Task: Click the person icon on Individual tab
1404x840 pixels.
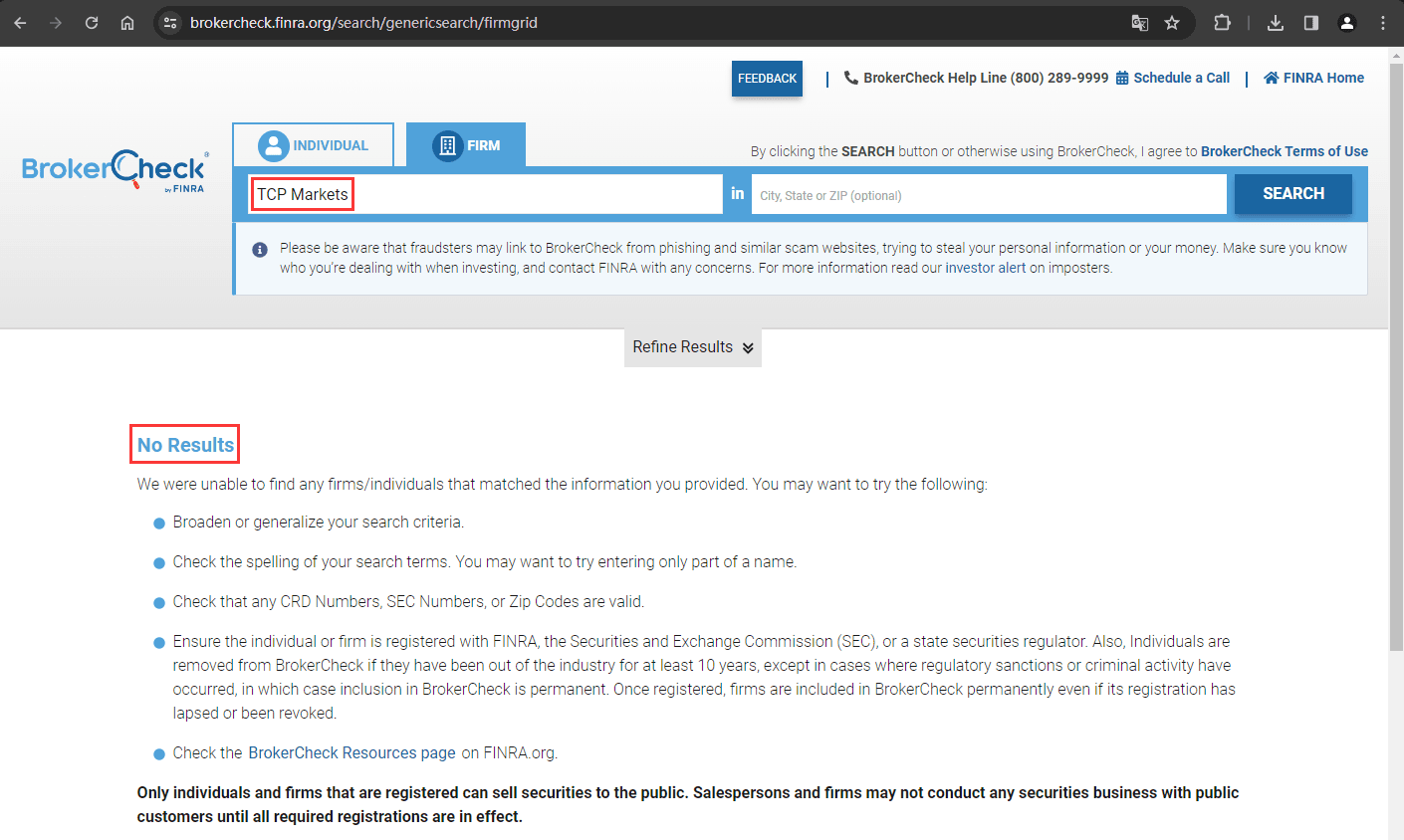Action: point(273,146)
